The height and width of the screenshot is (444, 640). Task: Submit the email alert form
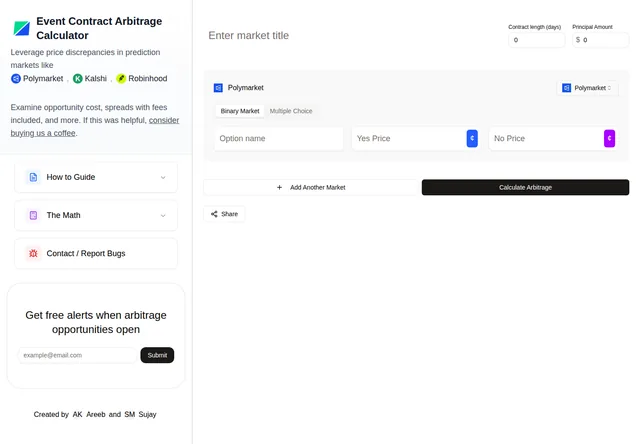click(157, 355)
